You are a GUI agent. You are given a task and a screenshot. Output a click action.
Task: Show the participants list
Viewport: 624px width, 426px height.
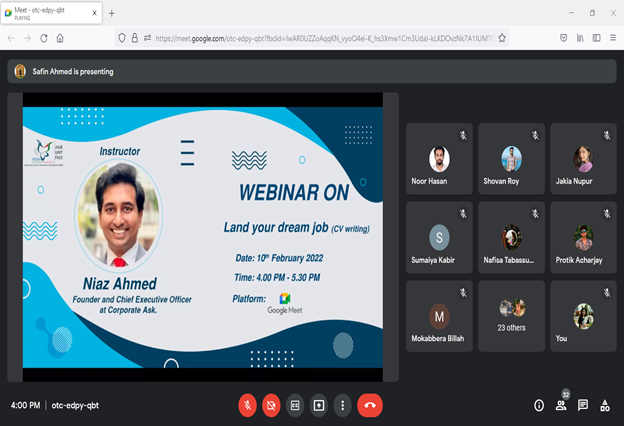click(x=561, y=405)
